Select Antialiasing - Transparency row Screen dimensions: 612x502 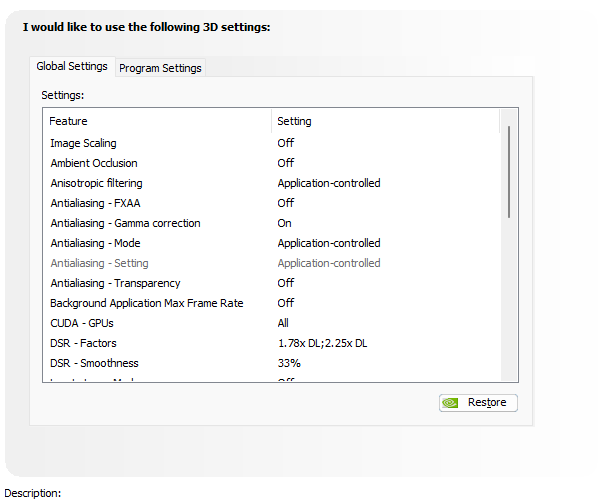click(x=116, y=283)
